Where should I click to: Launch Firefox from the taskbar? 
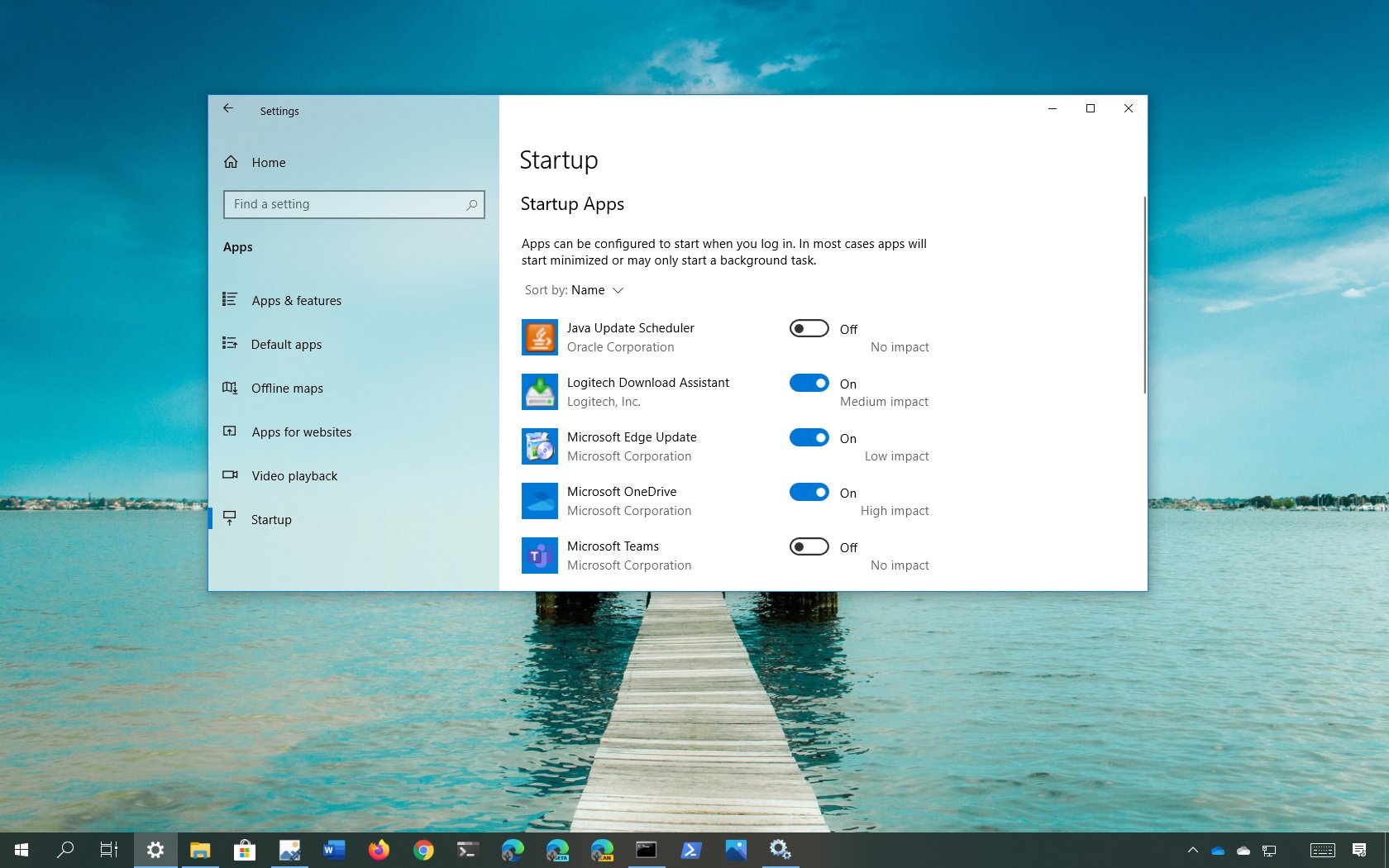(379, 850)
